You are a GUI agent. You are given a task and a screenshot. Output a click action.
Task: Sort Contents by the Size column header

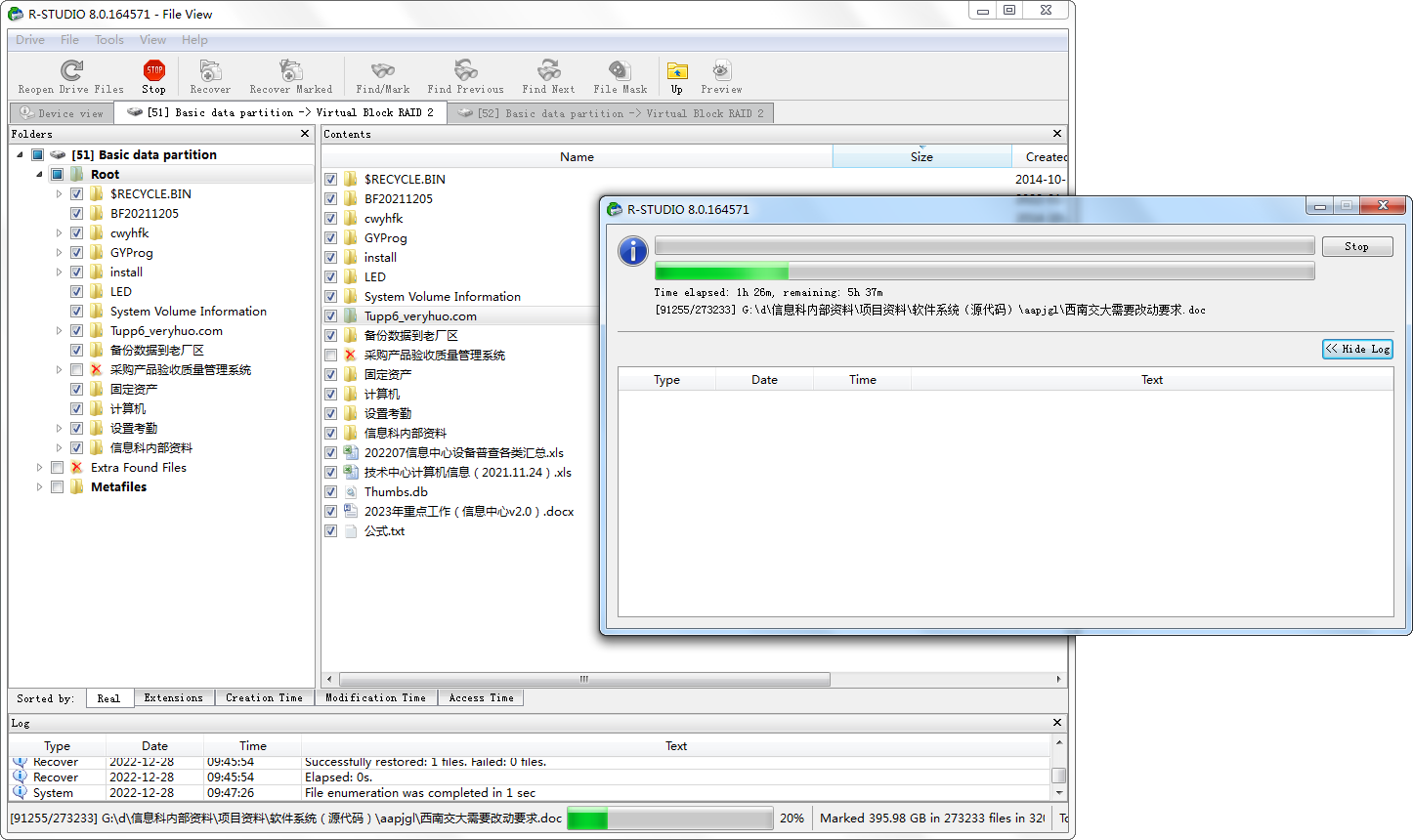click(921, 156)
